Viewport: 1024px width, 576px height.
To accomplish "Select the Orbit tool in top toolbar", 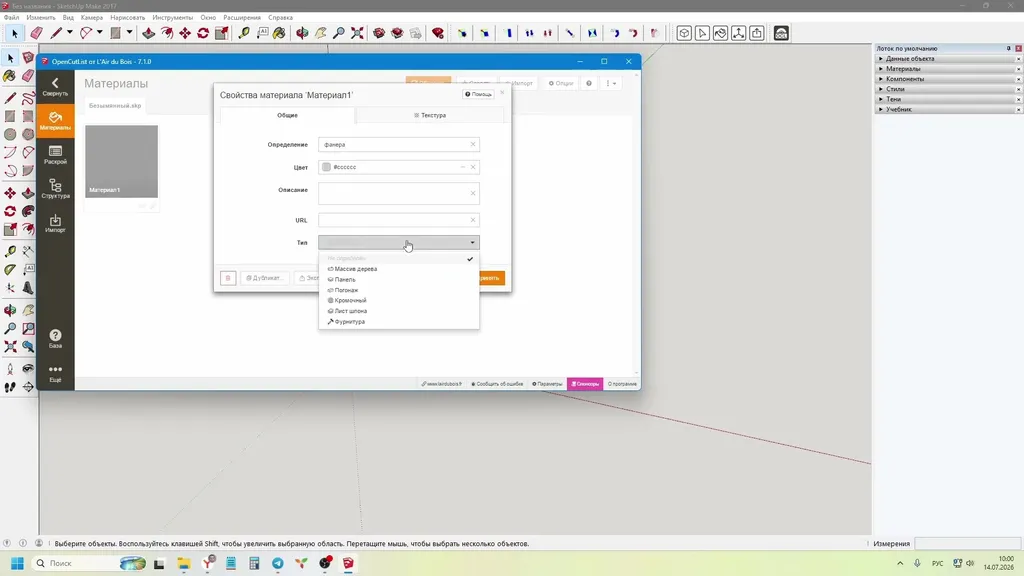I will (302, 33).
